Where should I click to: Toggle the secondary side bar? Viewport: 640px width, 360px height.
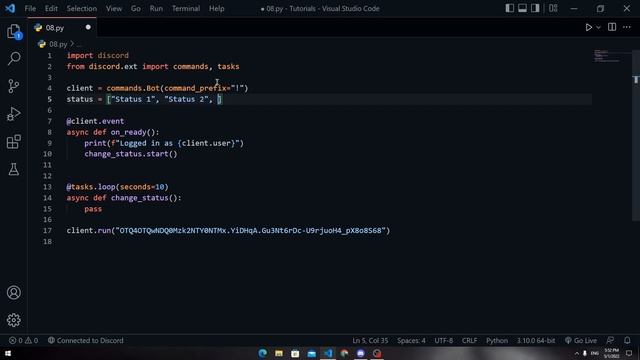click(535, 8)
